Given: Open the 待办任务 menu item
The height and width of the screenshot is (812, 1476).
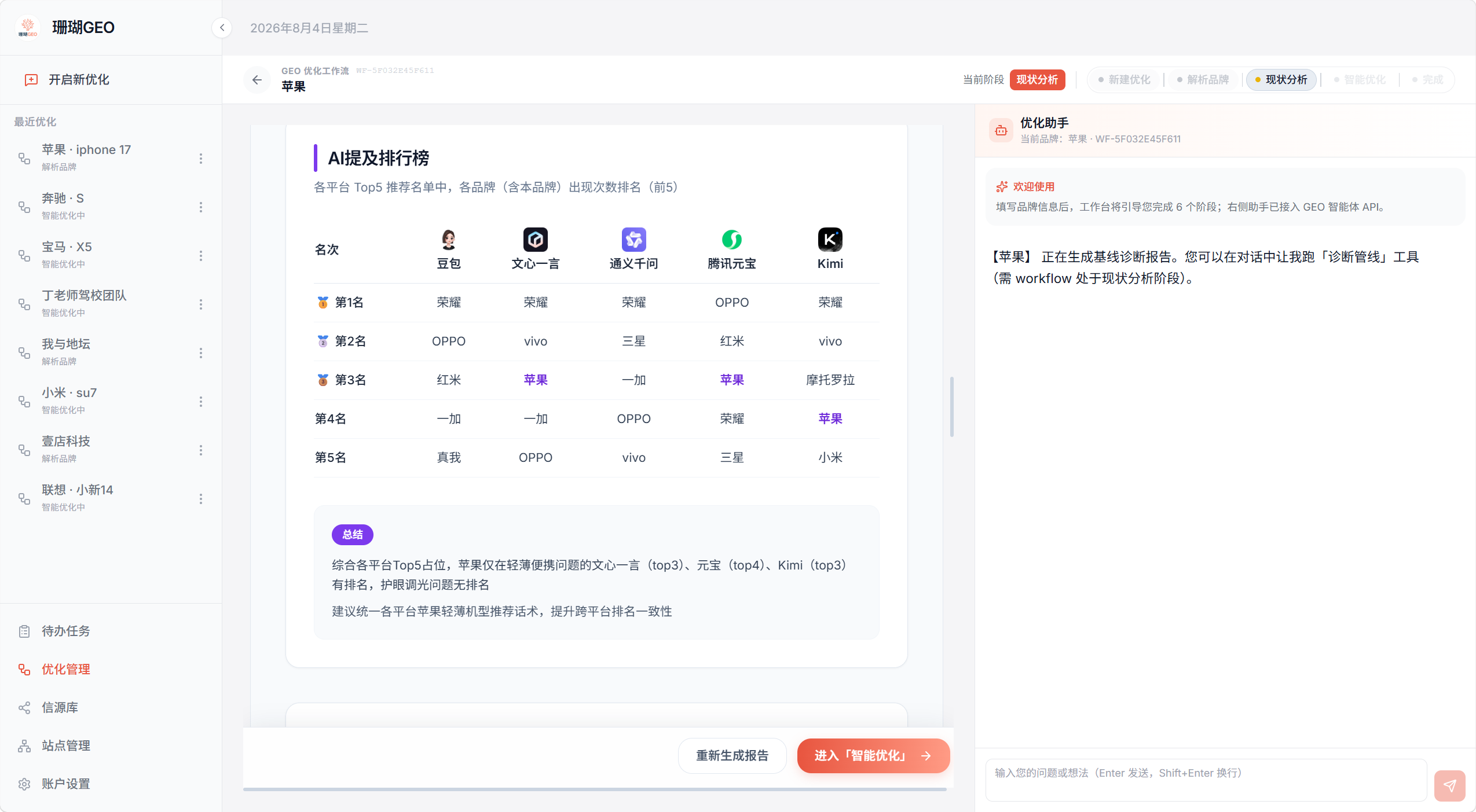Looking at the screenshot, I should (x=111, y=631).
